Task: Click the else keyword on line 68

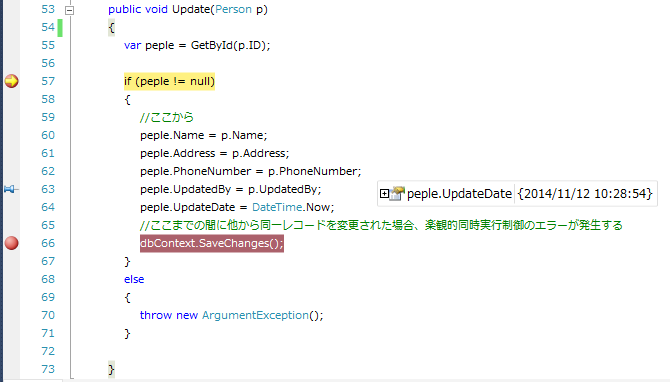Action: [x=134, y=279]
